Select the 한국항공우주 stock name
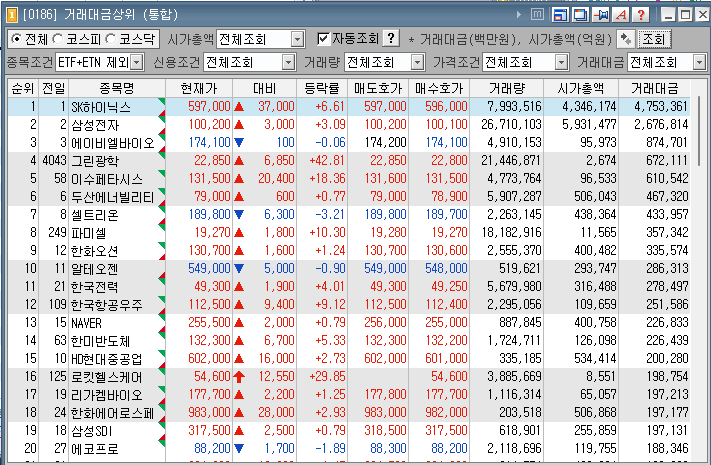Image resolution: width=711 pixels, height=465 pixels. pyautogui.click(x=107, y=305)
